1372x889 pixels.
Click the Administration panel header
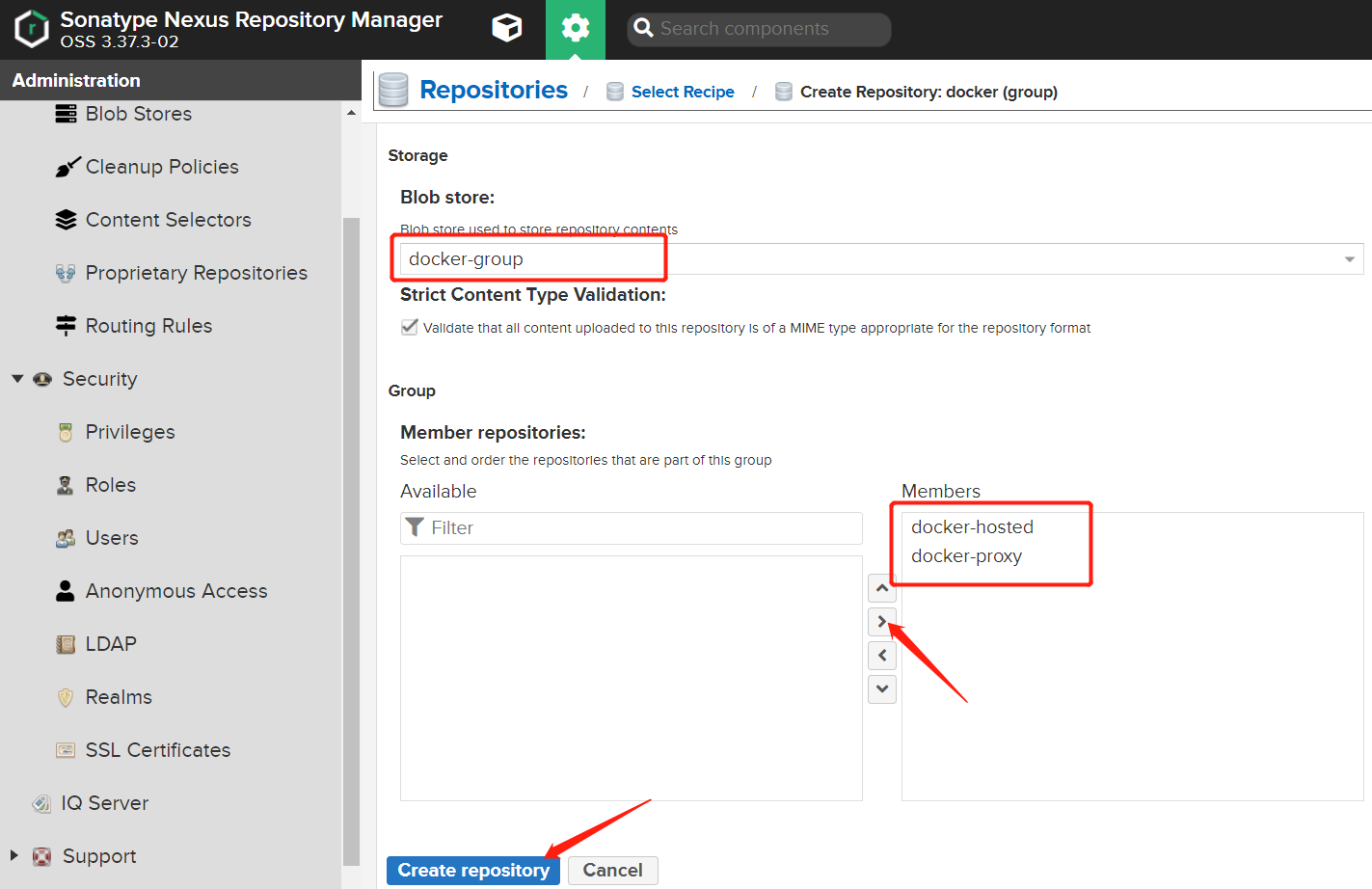(180, 80)
